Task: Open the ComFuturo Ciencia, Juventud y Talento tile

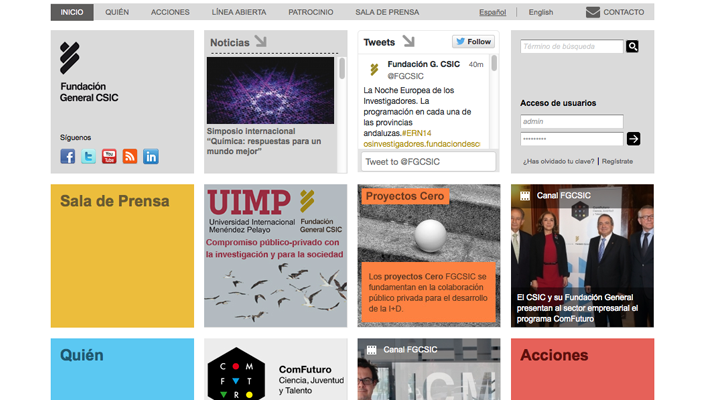Action: [275, 369]
